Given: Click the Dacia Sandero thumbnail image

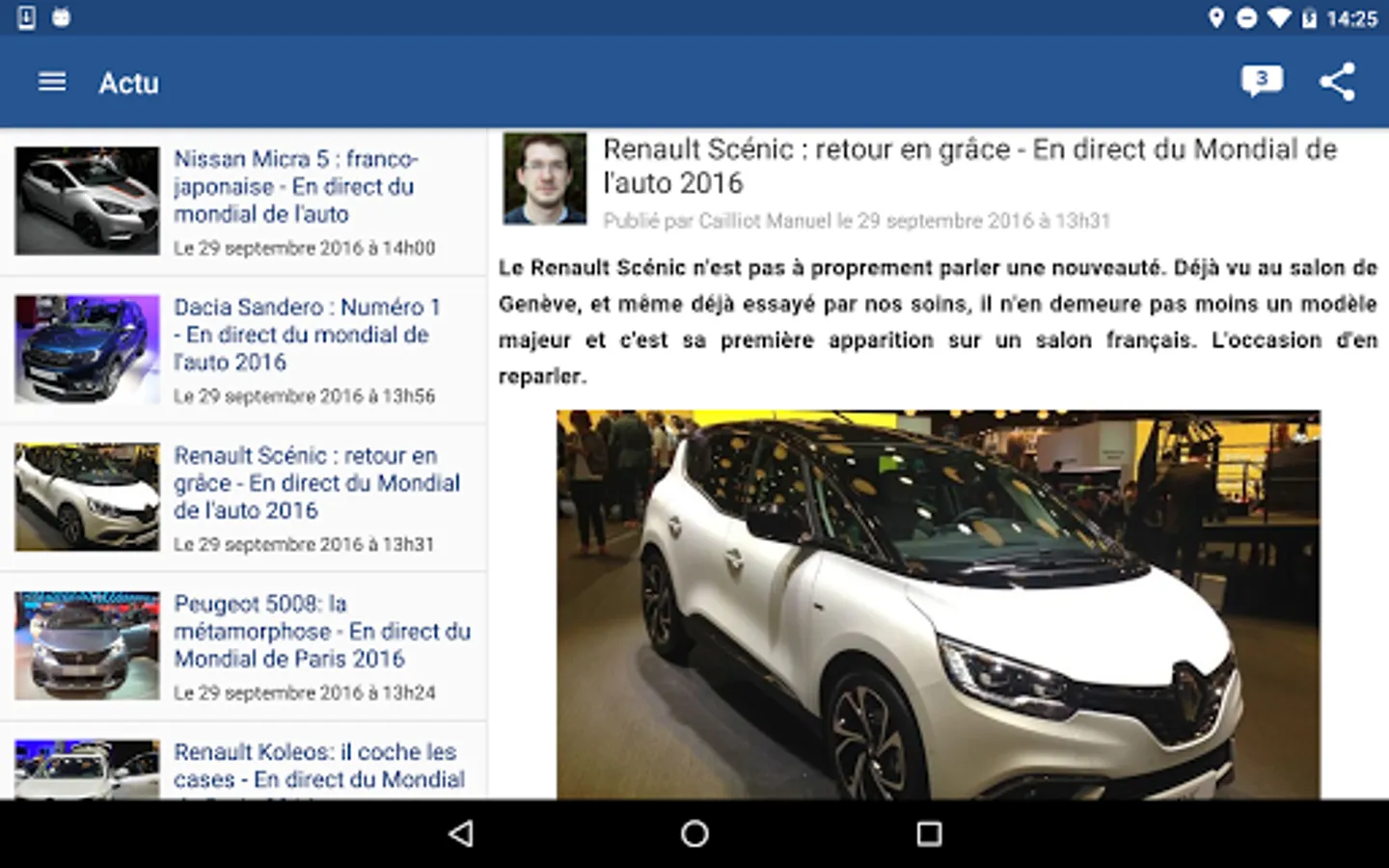Looking at the screenshot, I should (87, 349).
